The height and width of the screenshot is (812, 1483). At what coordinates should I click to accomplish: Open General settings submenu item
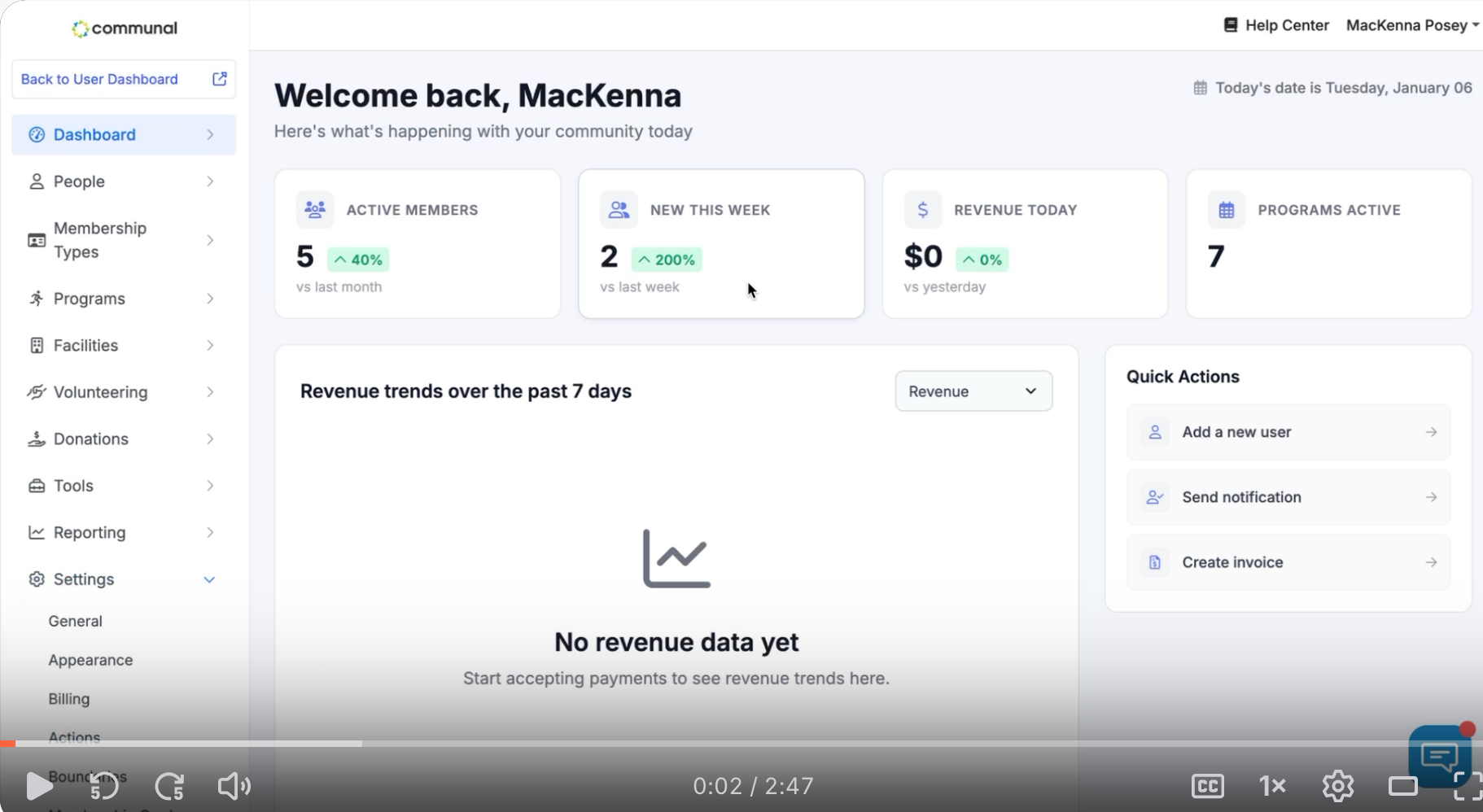(76, 621)
